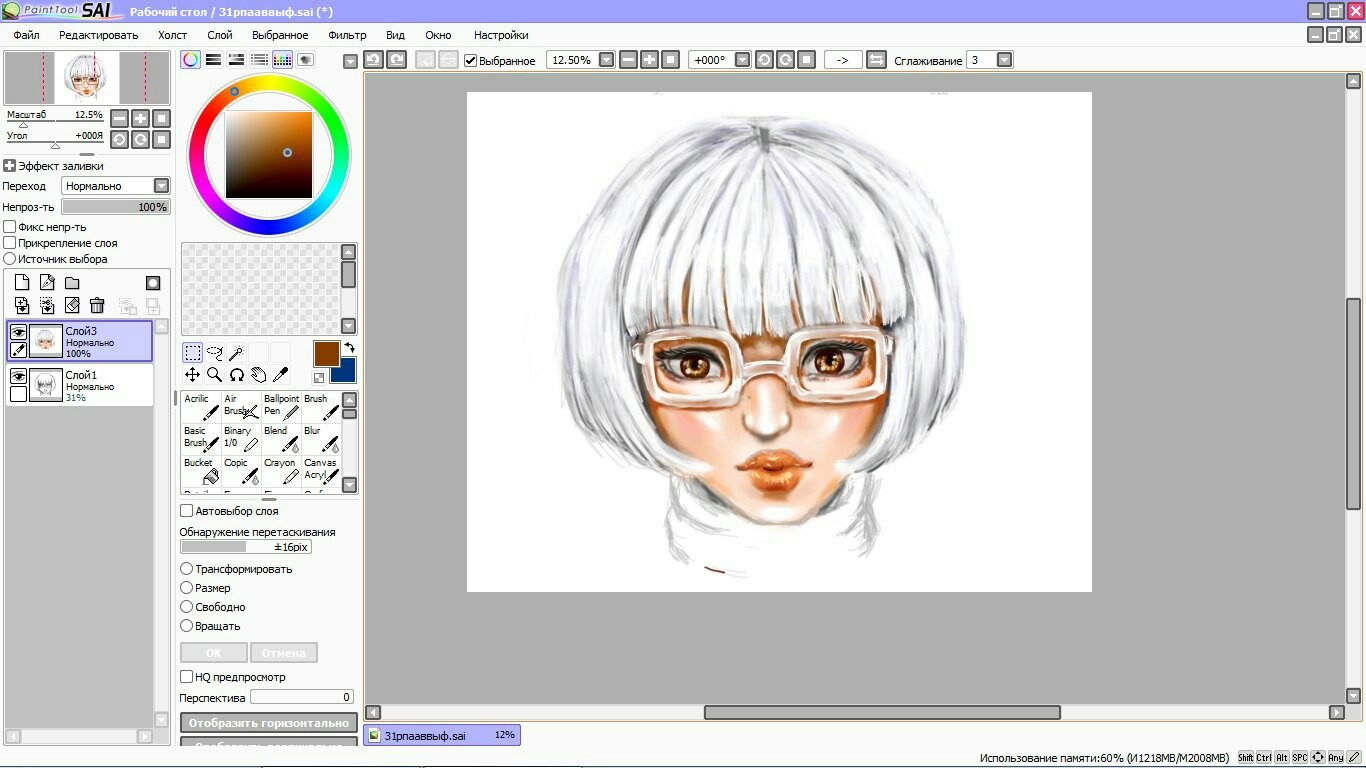Show the color wheel panel
Viewport: 1366px width, 768px height.
[190, 60]
